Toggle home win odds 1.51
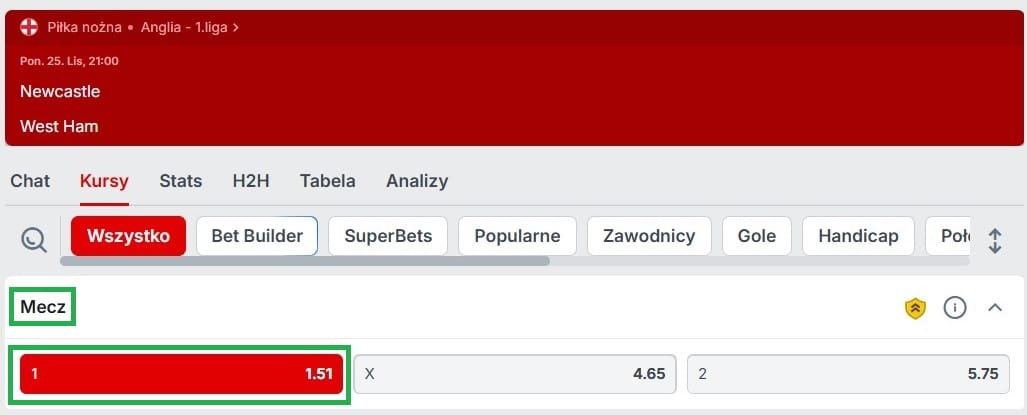Screen dimensions: 1027x415 pos(181,374)
